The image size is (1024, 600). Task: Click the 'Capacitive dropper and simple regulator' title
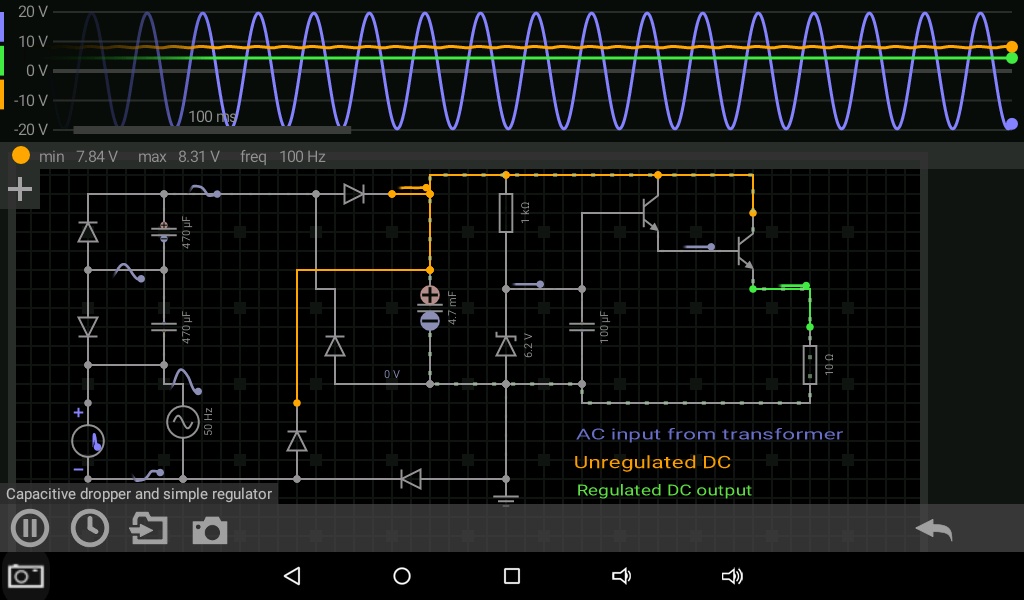tap(138, 494)
